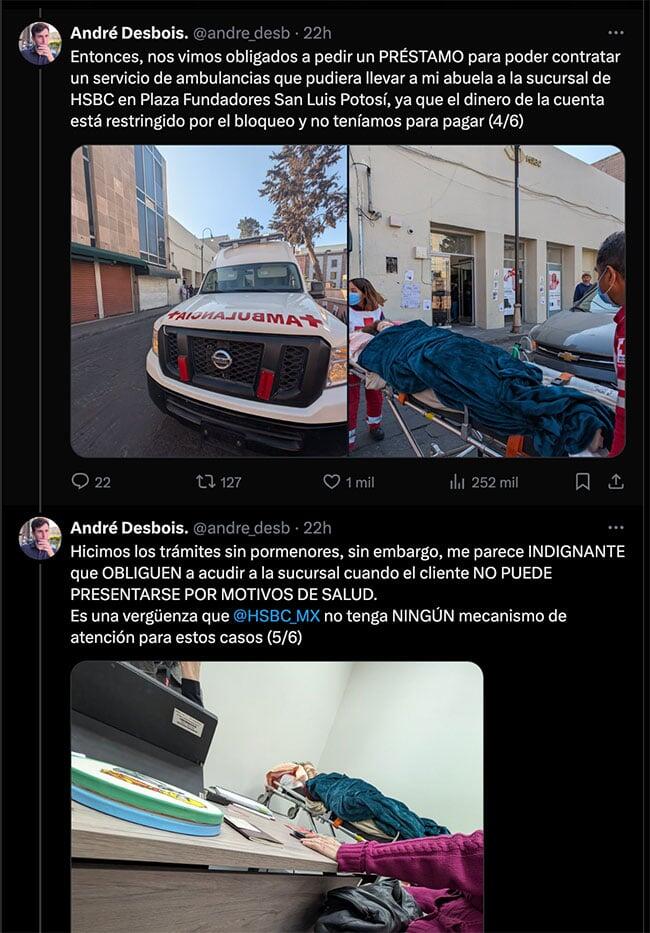Enlarge the bank office stretcher photo
The image size is (650, 933).
(277, 797)
